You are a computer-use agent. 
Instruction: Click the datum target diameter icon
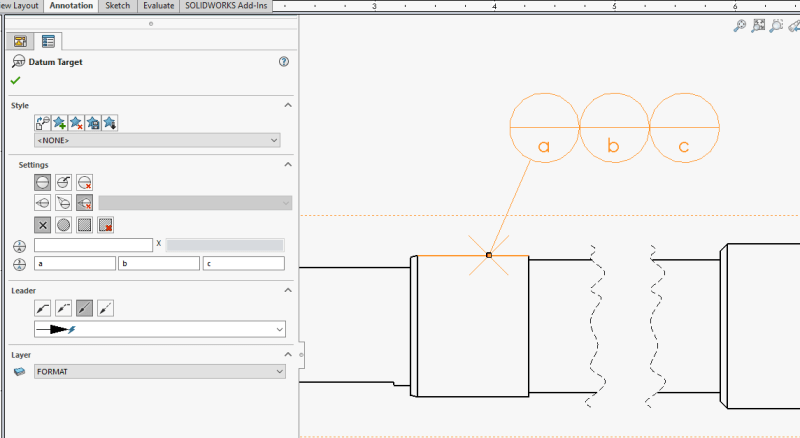coord(19,246)
